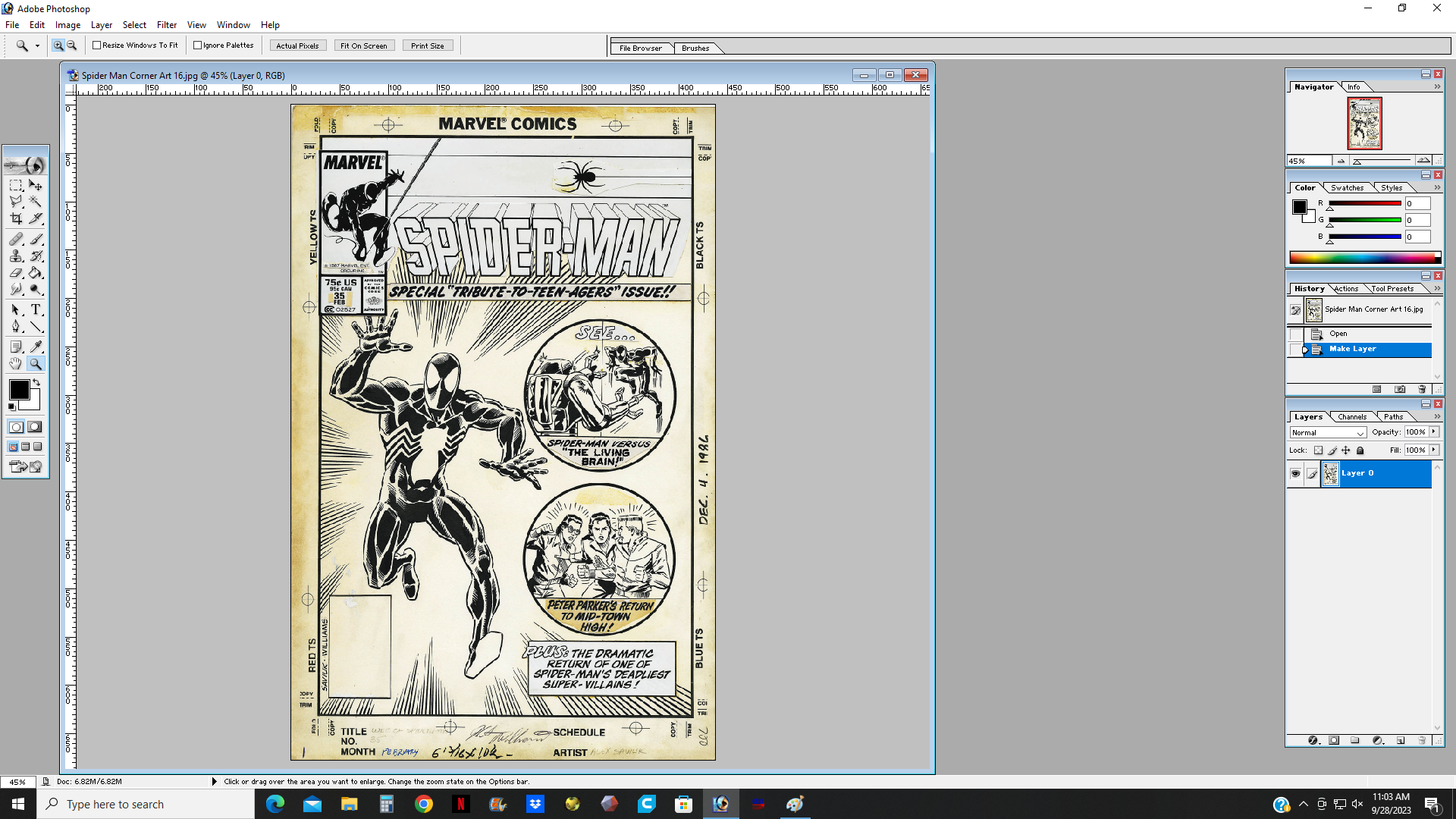Switch to the Channels tab
The height and width of the screenshot is (819, 1456).
coord(1352,417)
